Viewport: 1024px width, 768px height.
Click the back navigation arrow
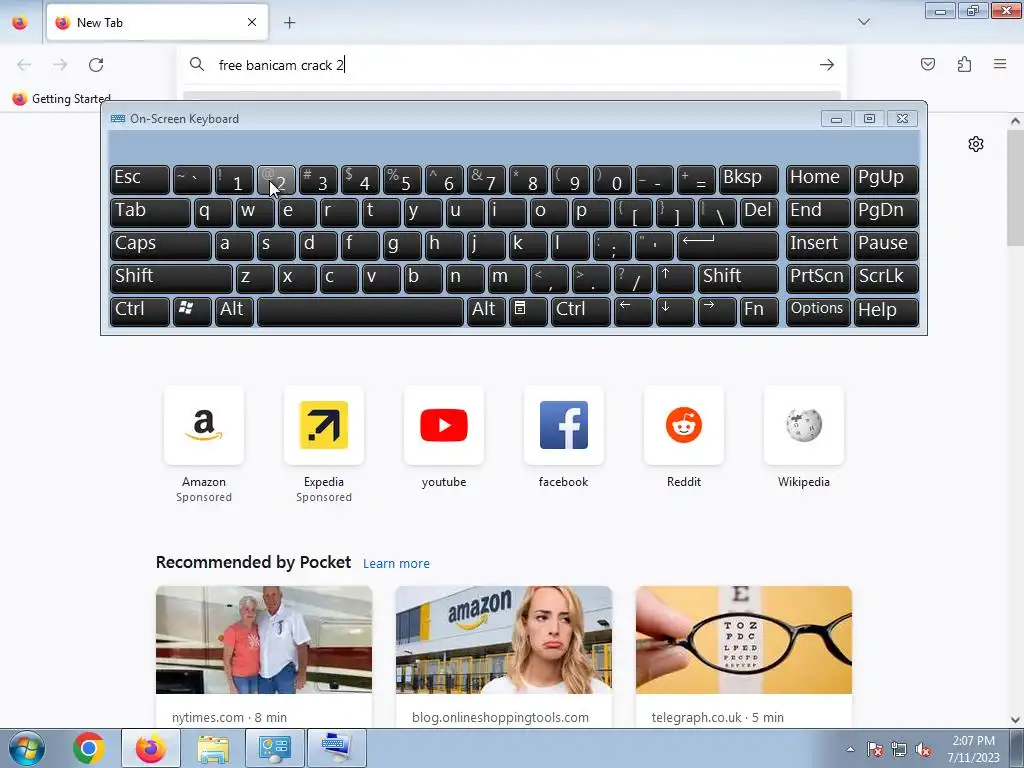24,65
